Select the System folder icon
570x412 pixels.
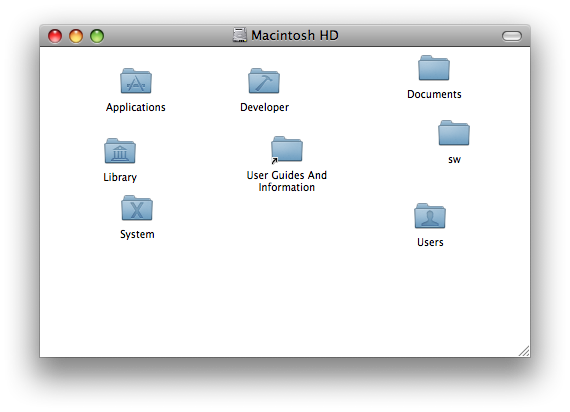click(x=137, y=208)
